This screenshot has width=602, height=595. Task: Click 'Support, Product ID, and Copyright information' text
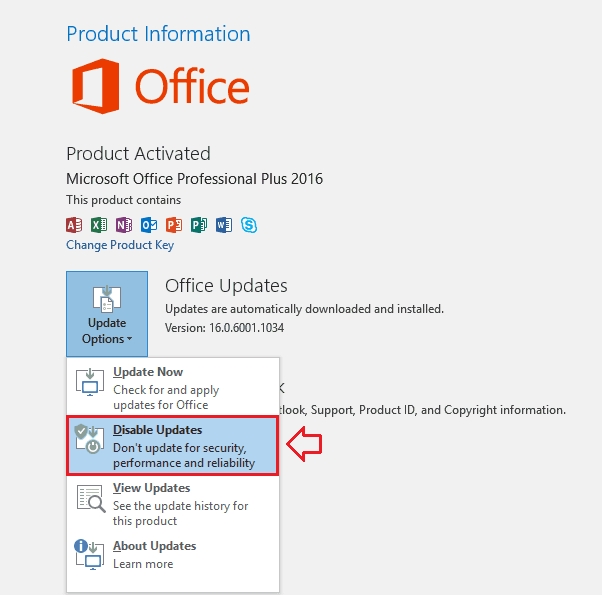coord(438,410)
